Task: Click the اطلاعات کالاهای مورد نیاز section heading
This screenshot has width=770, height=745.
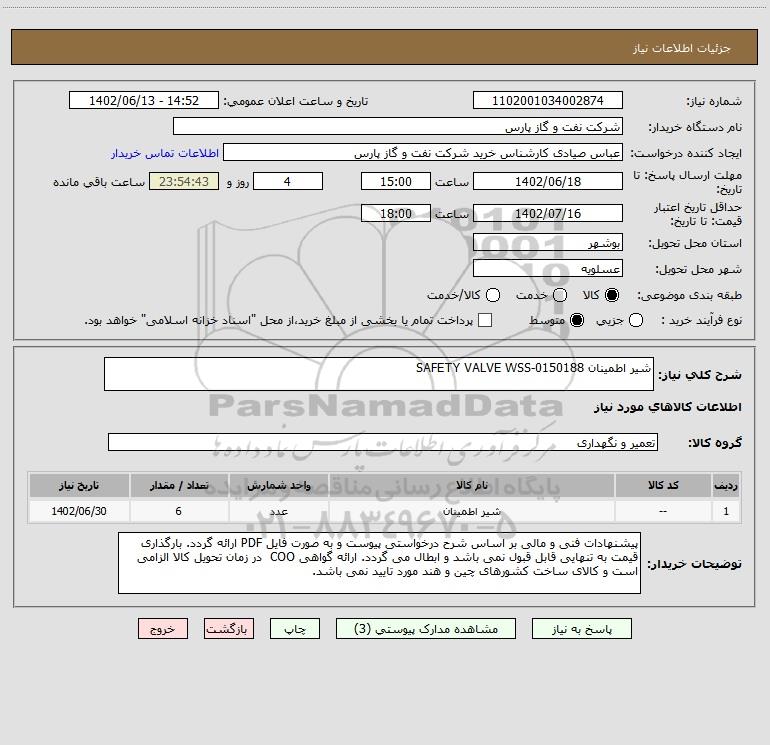Action: click(668, 407)
